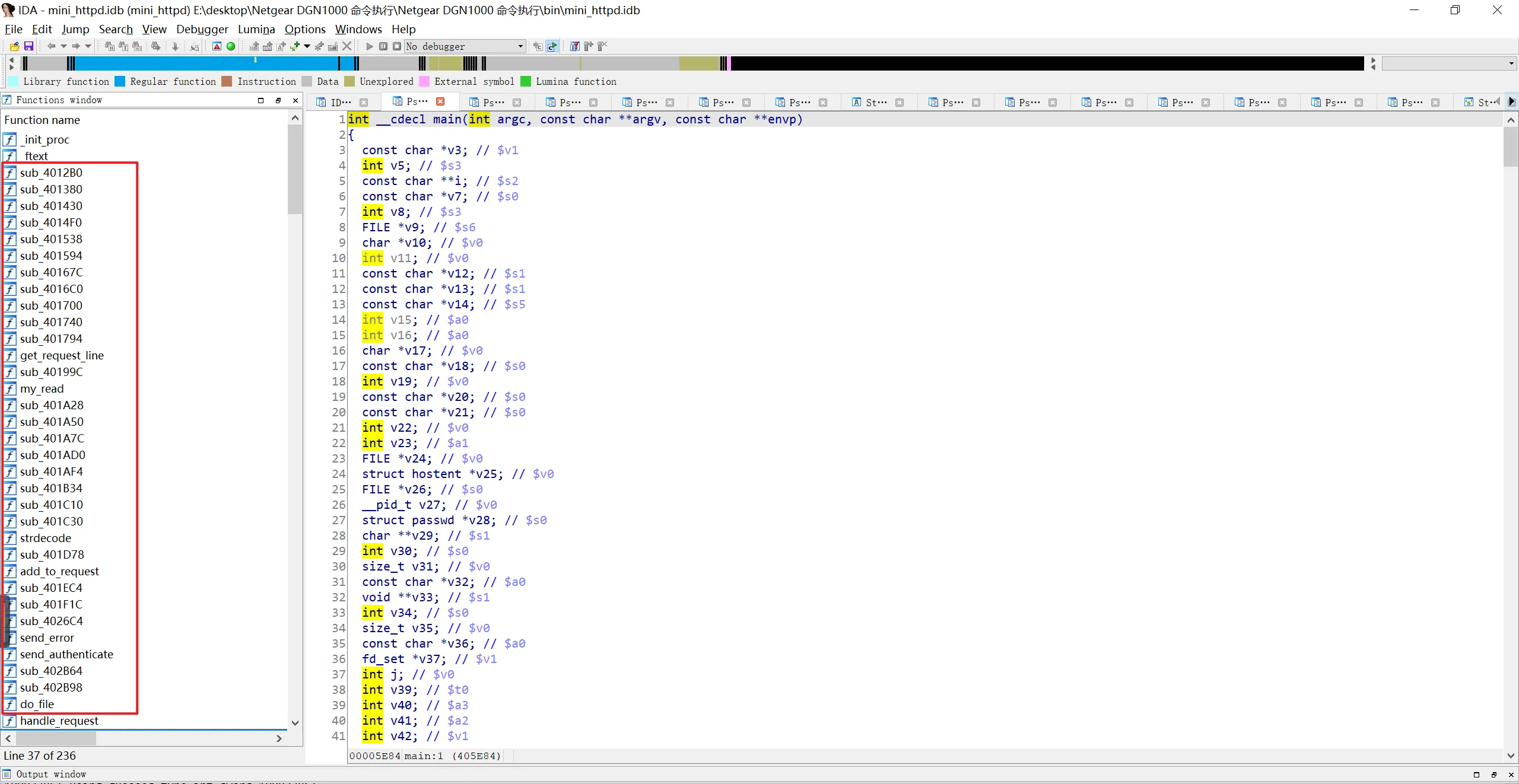Click the Open file toolbar icon
The image size is (1519, 784).
14,46
